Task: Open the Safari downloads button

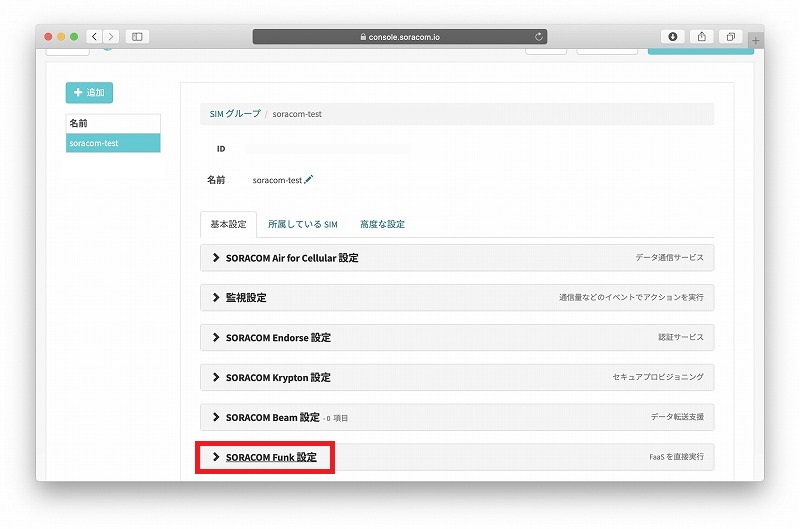Action: (x=673, y=36)
